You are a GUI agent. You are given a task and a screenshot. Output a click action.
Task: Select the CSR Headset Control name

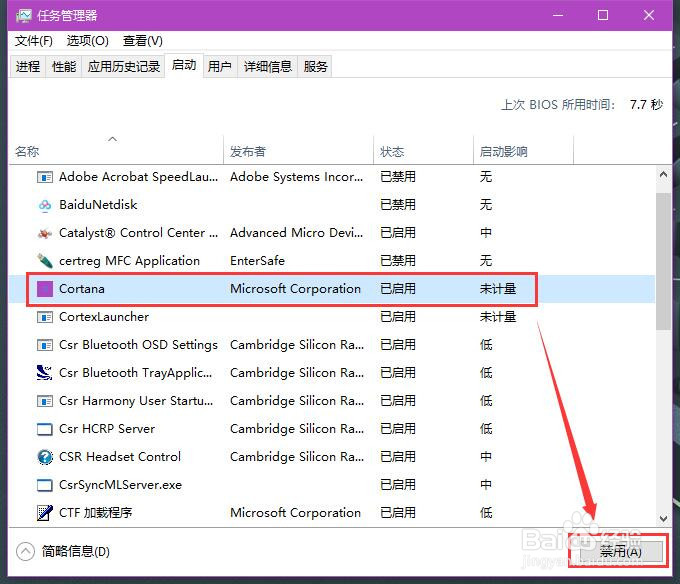coord(120,457)
